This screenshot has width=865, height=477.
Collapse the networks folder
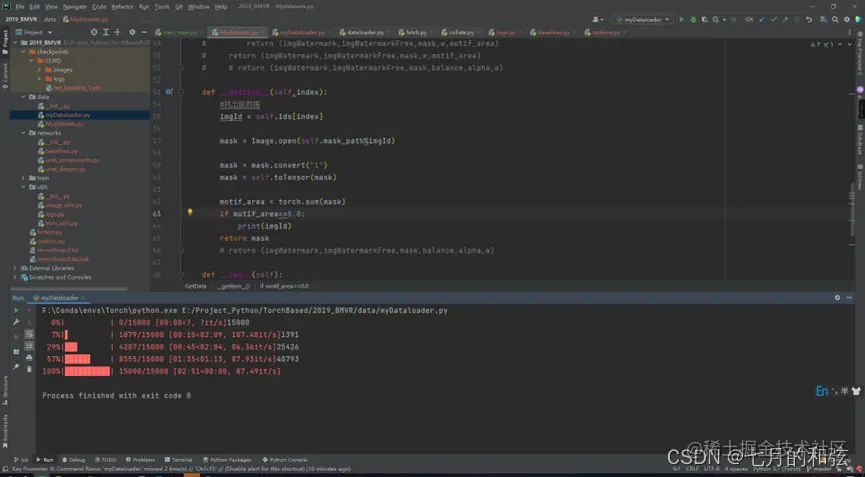(24, 133)
